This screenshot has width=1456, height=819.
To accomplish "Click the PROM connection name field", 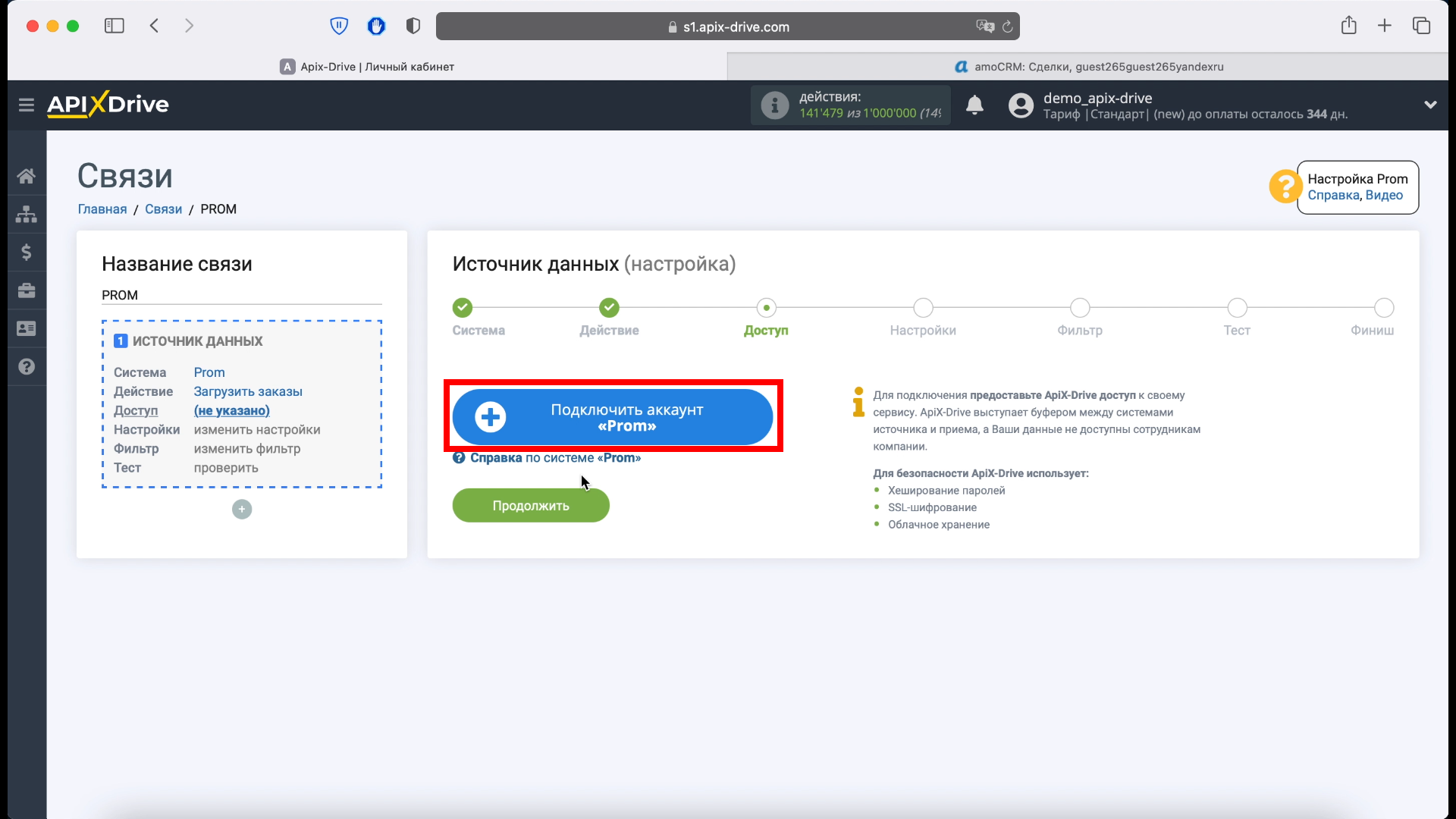I will tap(242, 295).
